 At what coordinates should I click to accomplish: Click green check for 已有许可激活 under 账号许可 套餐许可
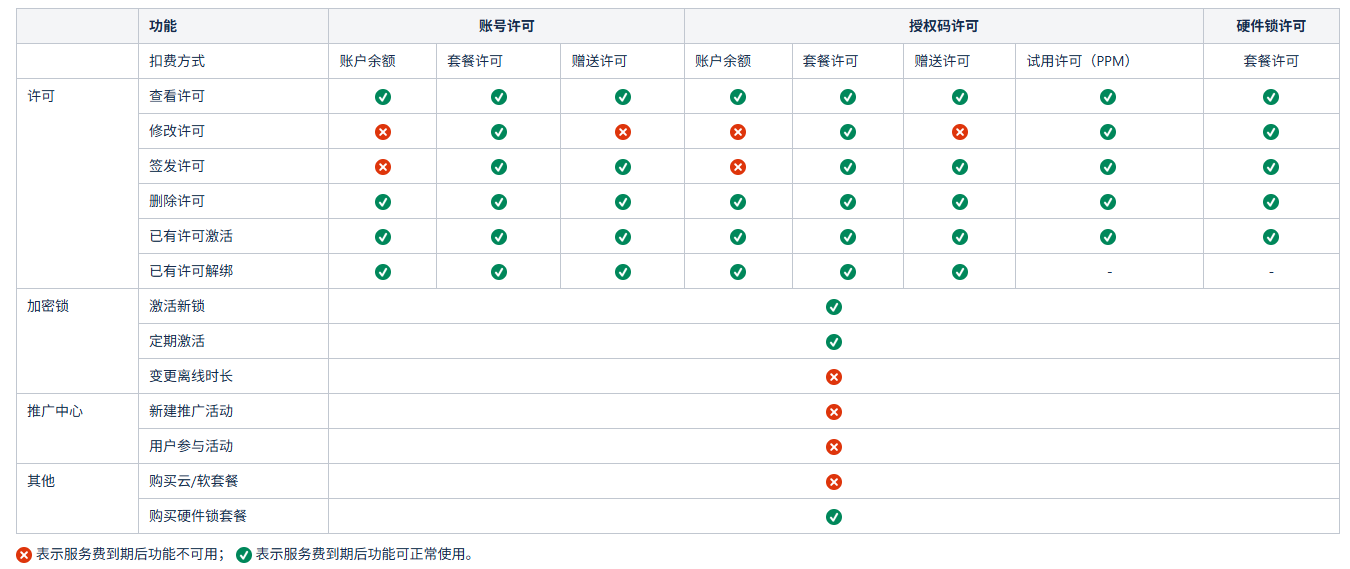coord(499,237)
